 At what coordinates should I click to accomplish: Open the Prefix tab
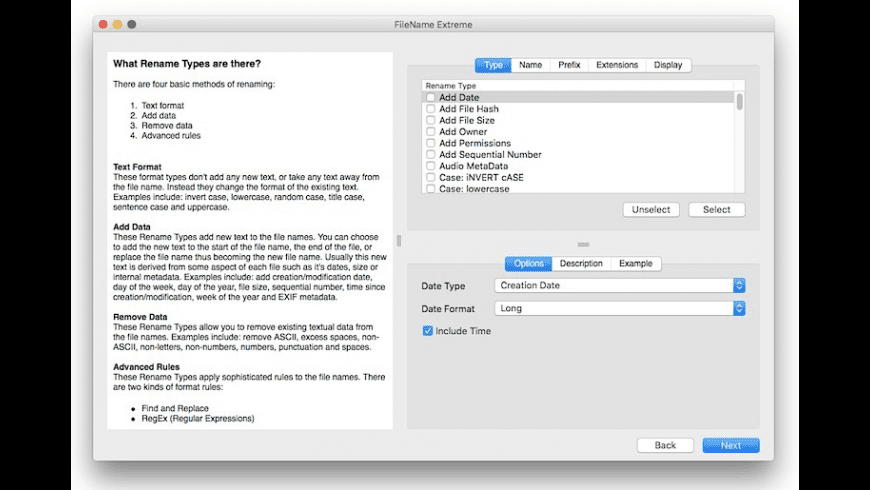point(569,65)
